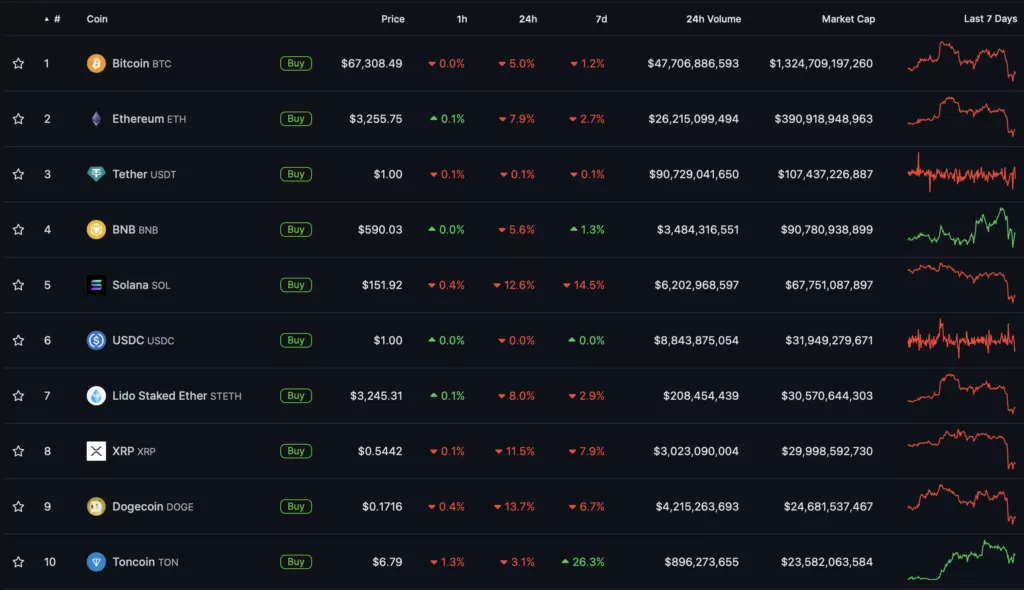This screenshot has width=1024, height=590.
Task: View Solana's 7-day sparkline chart
Action: (961, 282)
